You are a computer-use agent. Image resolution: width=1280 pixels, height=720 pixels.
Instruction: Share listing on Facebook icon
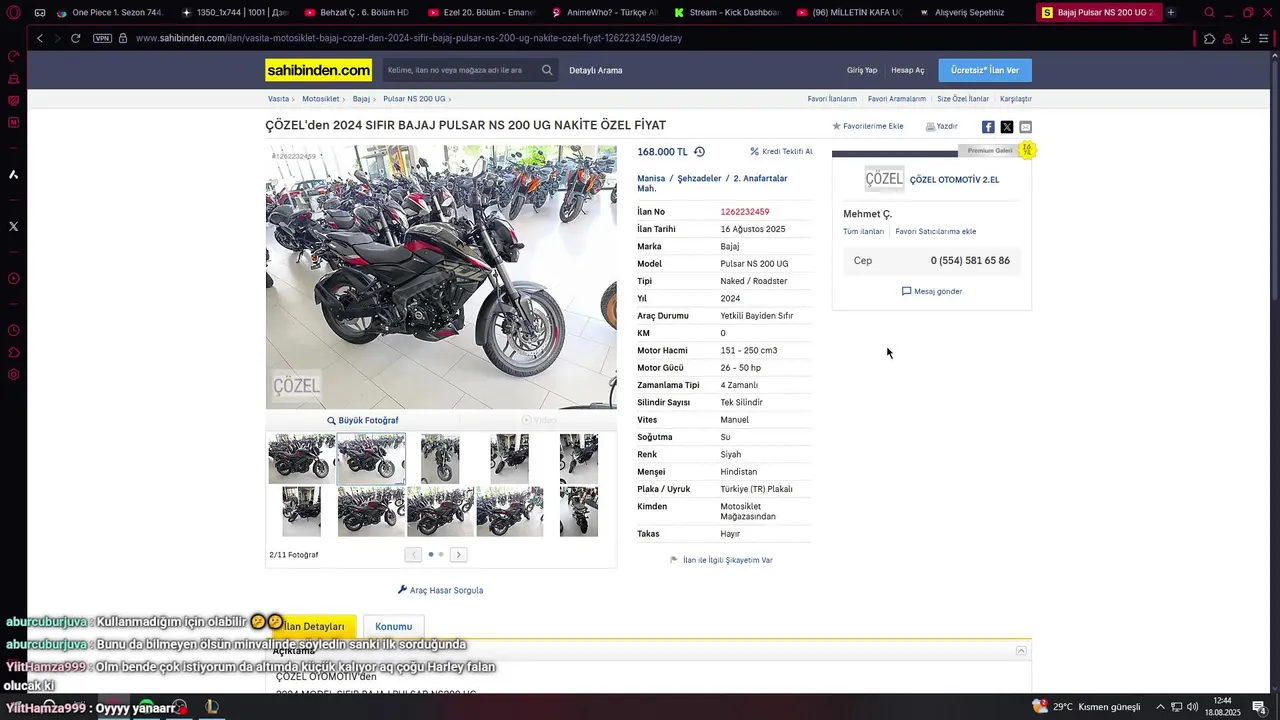pyautogui.click(x=988, y=127)
